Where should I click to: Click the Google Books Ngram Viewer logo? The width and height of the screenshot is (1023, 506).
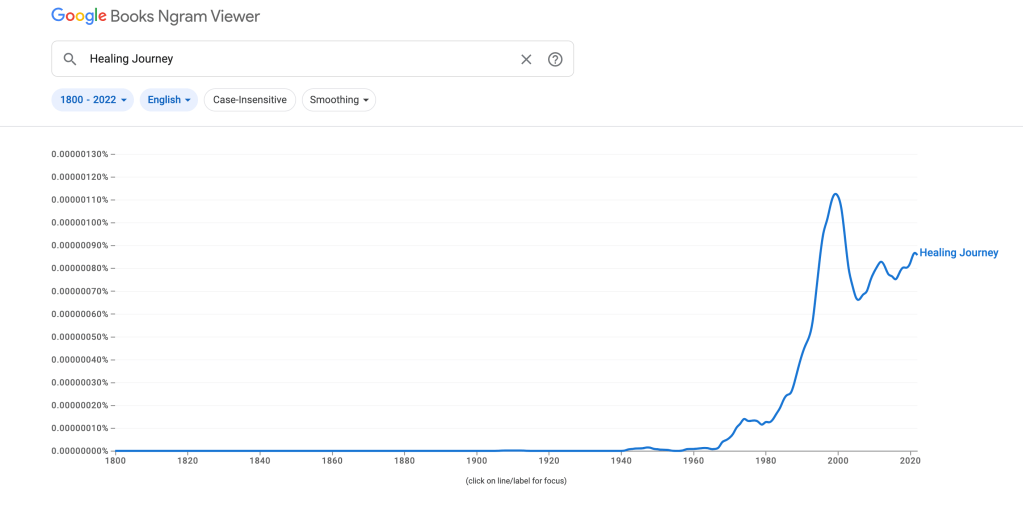155,16
